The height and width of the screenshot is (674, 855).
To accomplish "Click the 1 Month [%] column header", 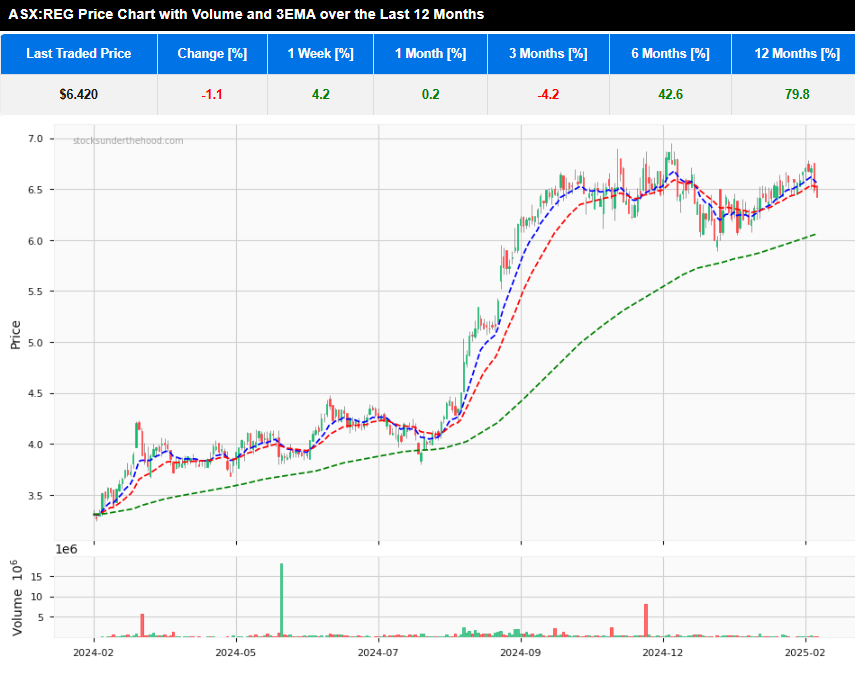I will 430,53.
